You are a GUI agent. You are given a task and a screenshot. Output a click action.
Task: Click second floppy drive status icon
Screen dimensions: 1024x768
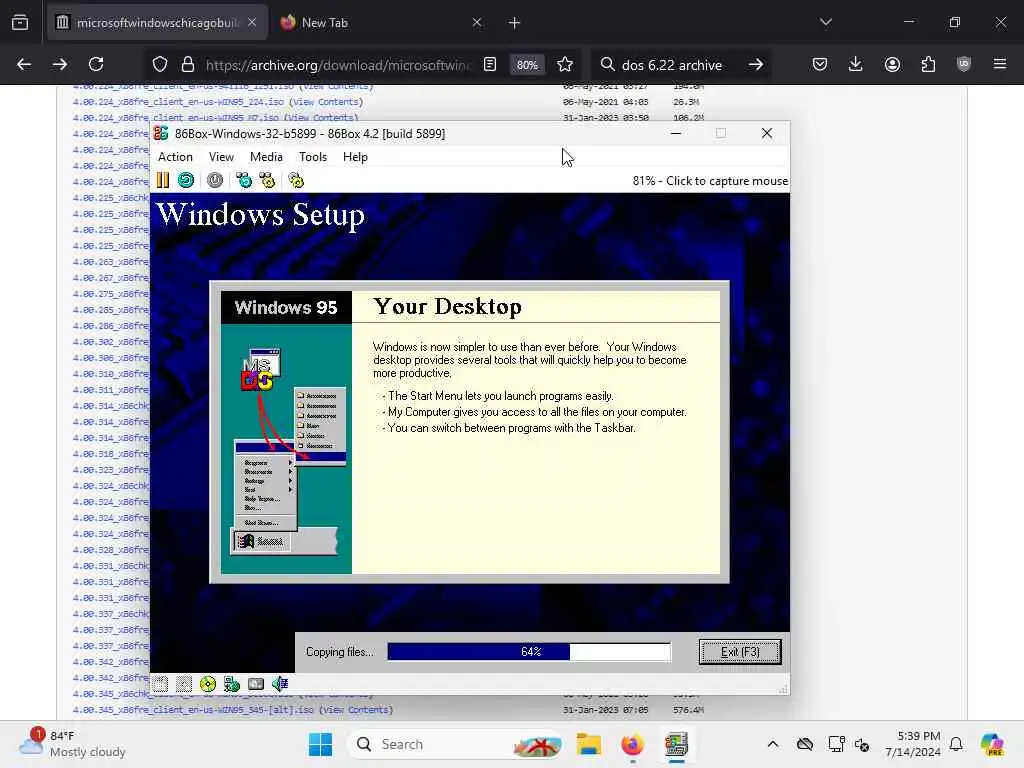[x=184, y=684]
